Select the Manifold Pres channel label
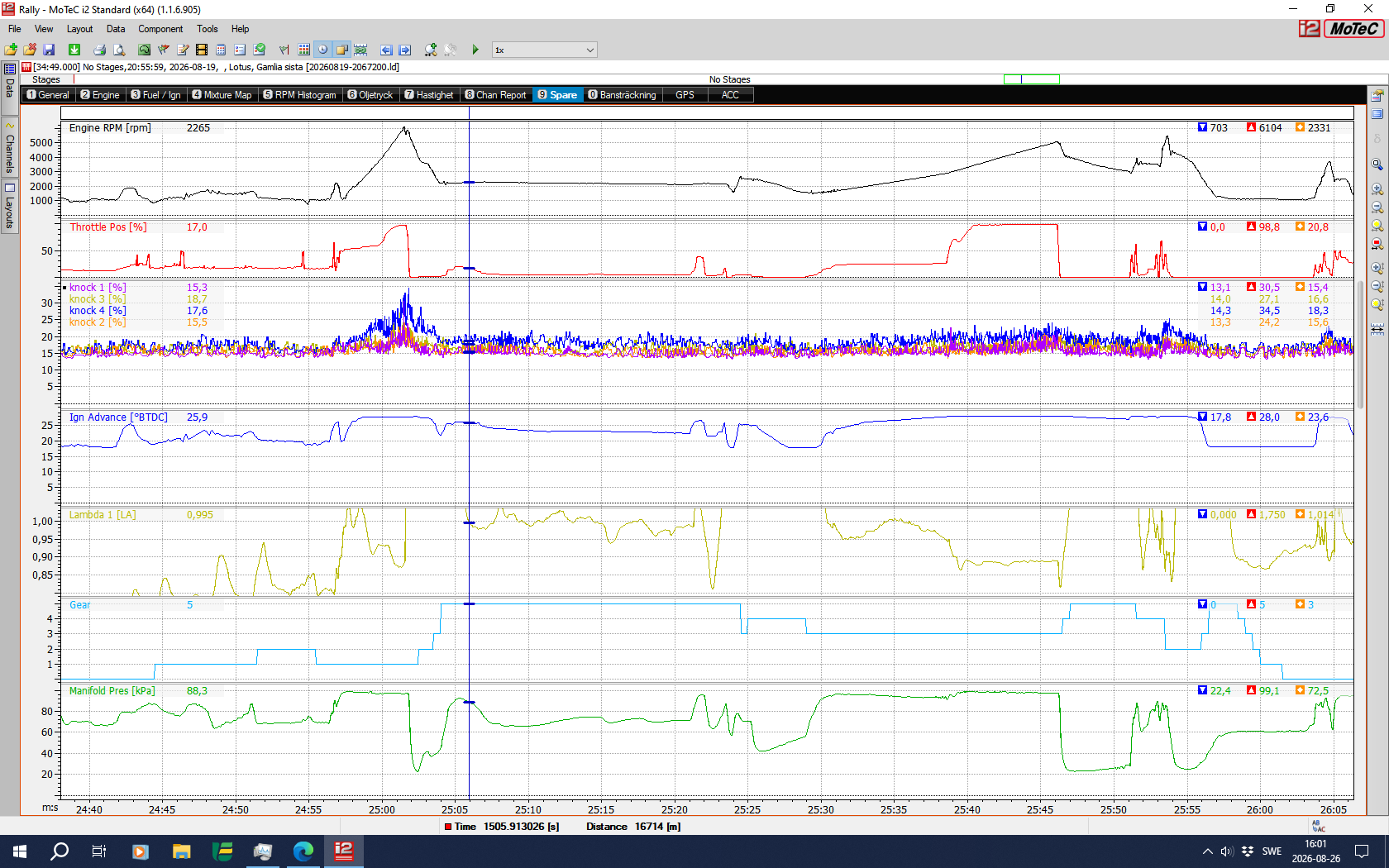 [x=112, y=691]
